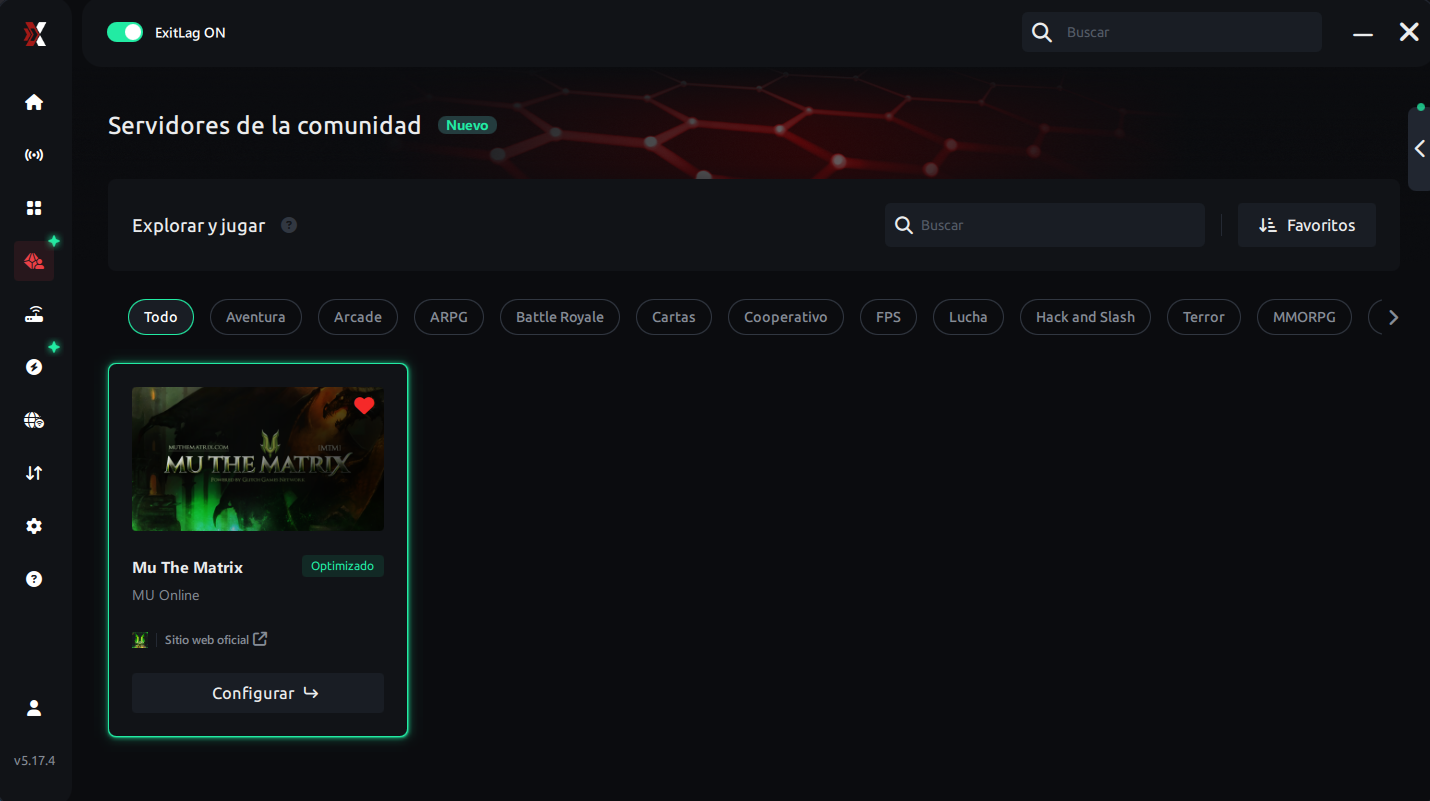Screen dimensions: 1430x801
Task: Filter by ARPG category
Action: click(x=449, y=317)
